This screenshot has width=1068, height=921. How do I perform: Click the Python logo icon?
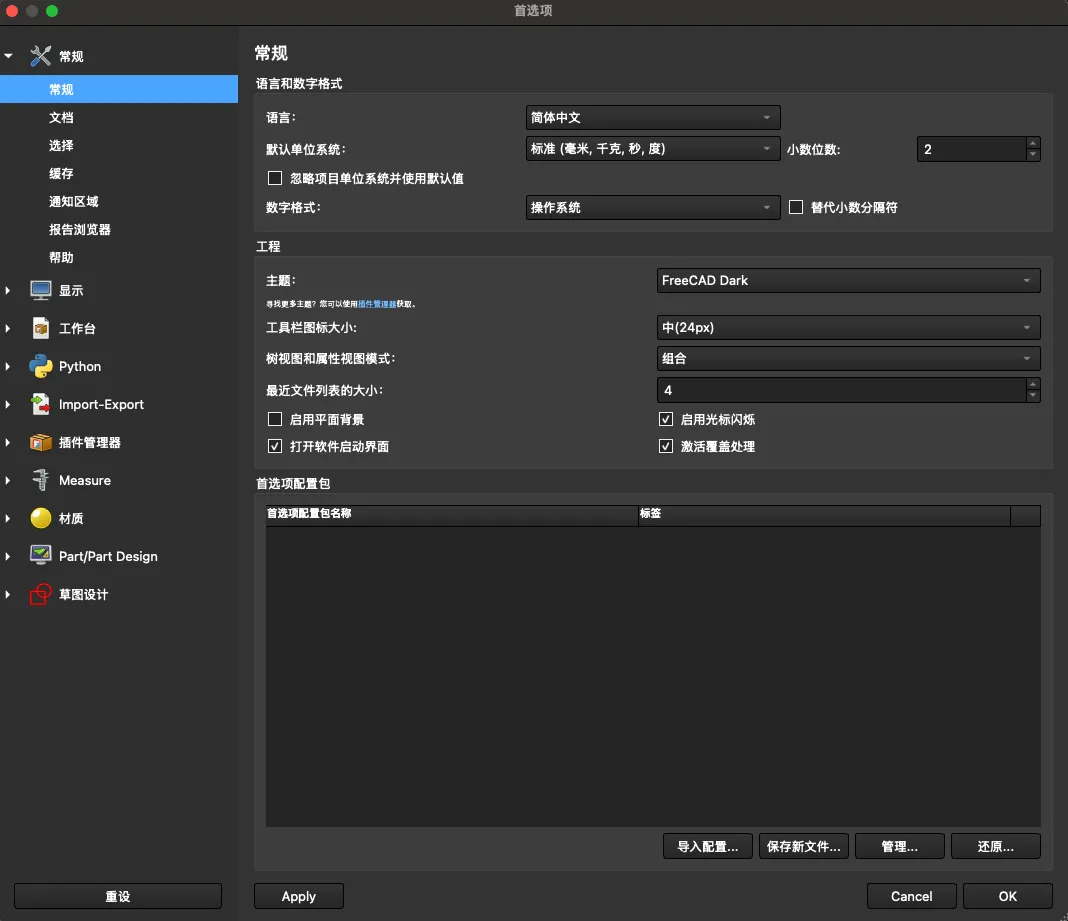coord(41,366)
